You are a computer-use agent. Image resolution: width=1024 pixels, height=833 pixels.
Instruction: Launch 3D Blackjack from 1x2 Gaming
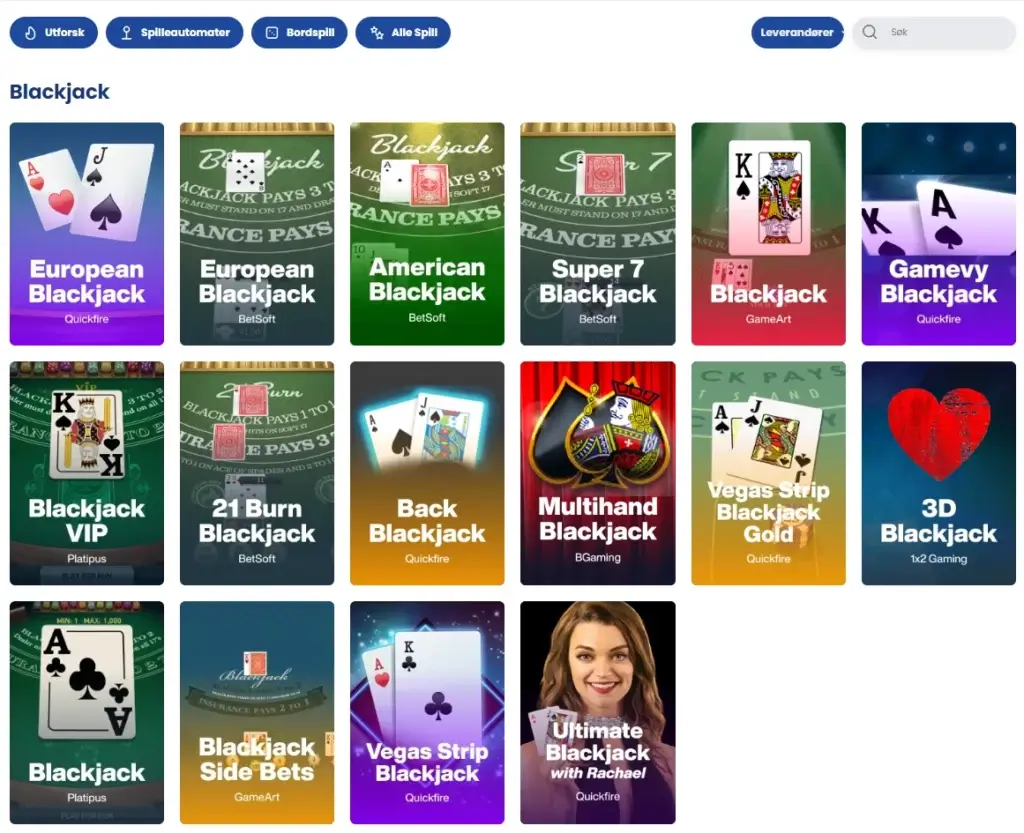pyautogui.click(x=938, y=473)
